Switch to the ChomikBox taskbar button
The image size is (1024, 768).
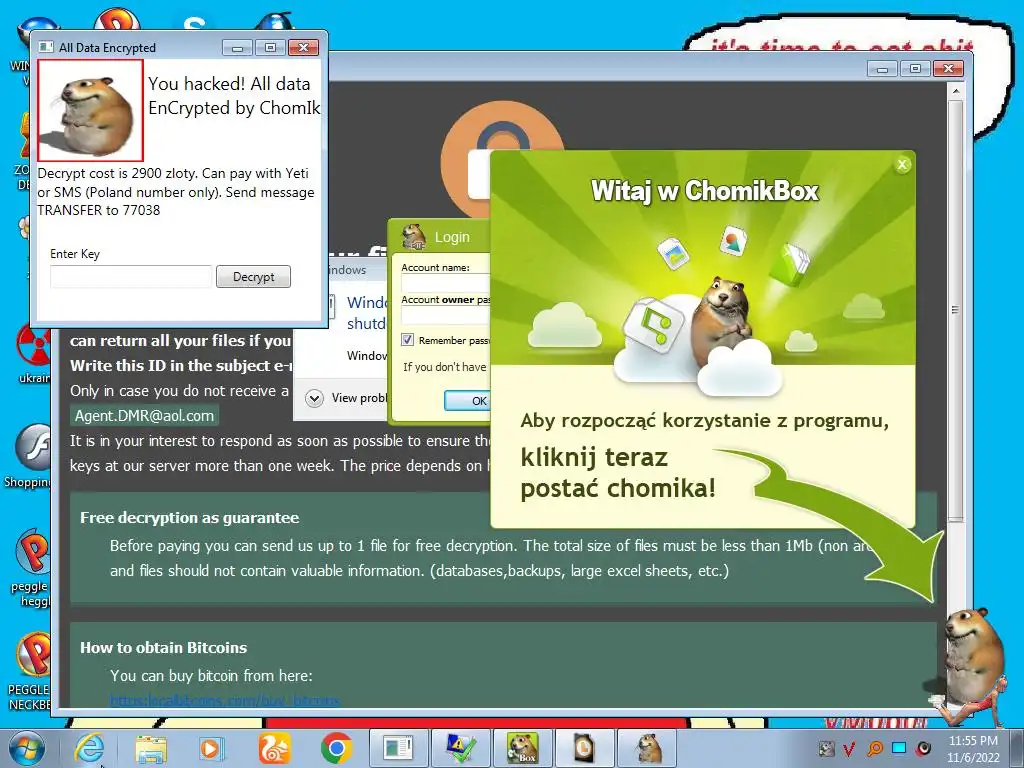coord(523,748)
